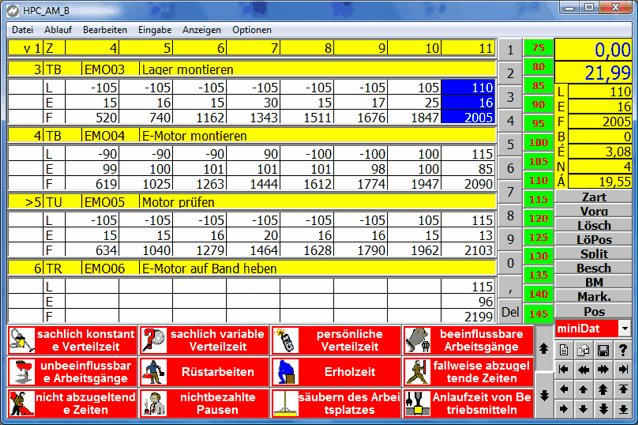This screenshot has width=638, height=425.
Task: Click the copy documents icon
Action: [584, 350]
